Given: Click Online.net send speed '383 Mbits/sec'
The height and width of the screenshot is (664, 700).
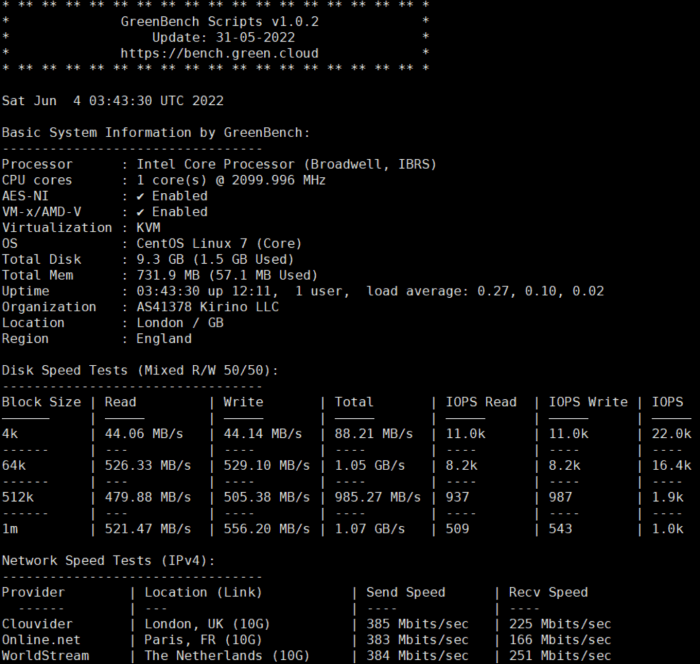Looking at the screenshot, I should click(417, 640).
